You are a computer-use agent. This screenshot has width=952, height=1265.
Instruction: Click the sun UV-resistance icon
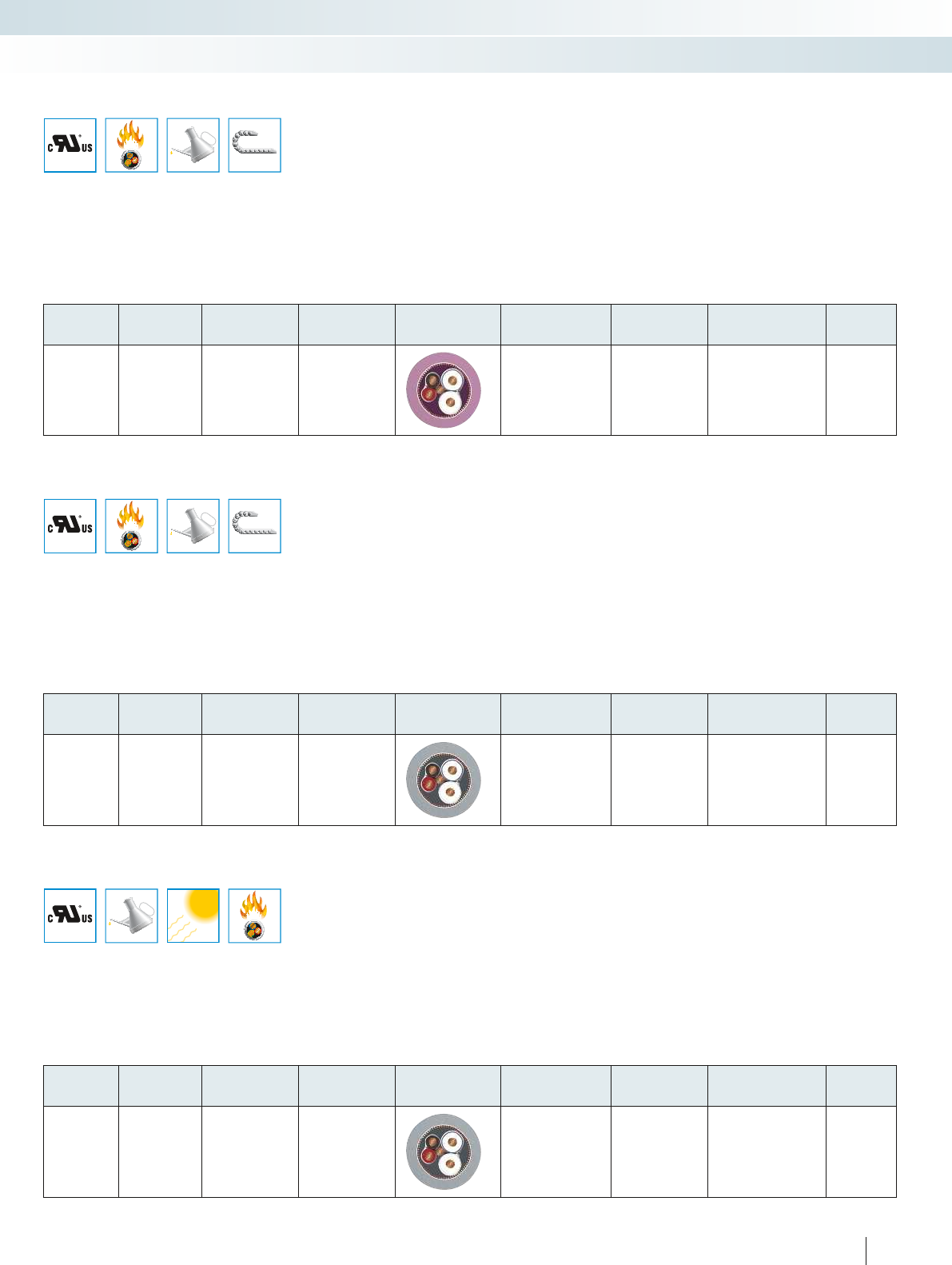point(193,916)
